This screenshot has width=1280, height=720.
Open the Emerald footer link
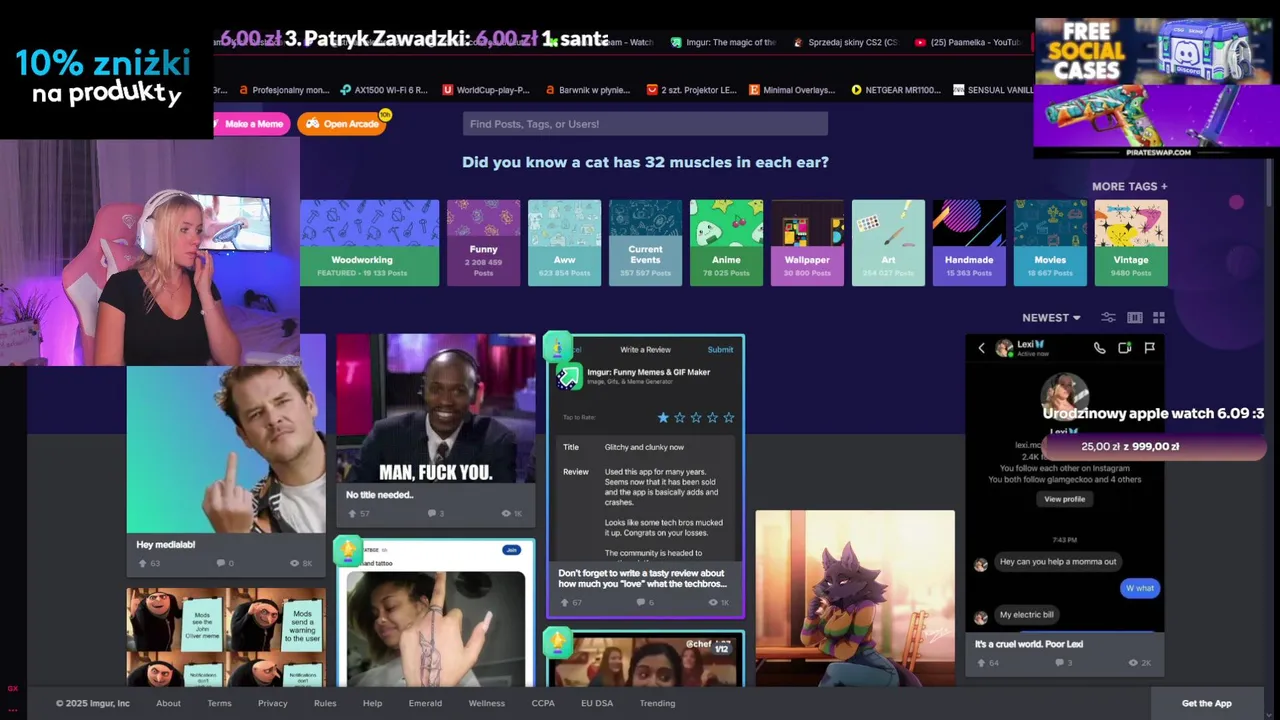pyautogui.click(x=425, y=703)
